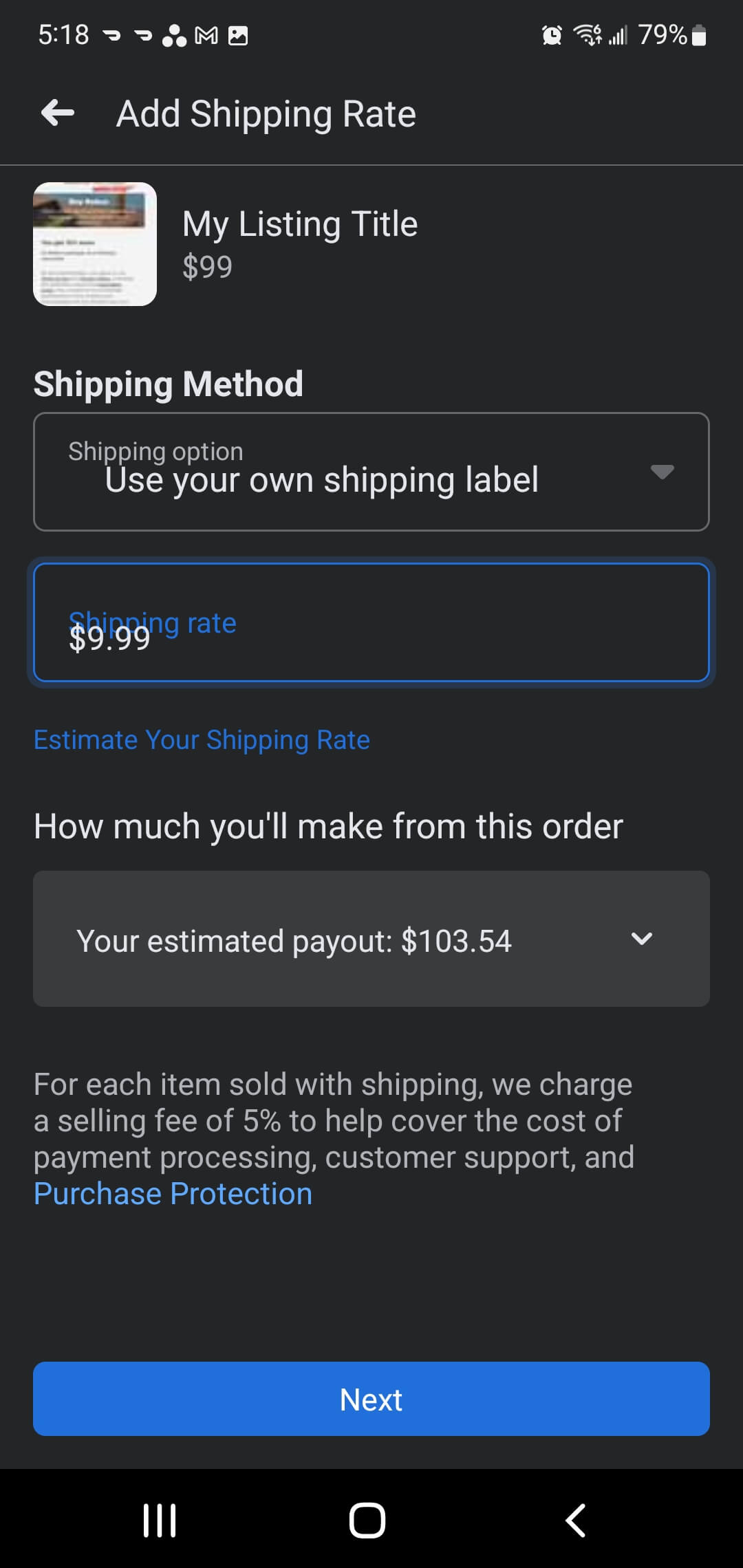Open the Purchase Protection link

tap(173, 1194)
